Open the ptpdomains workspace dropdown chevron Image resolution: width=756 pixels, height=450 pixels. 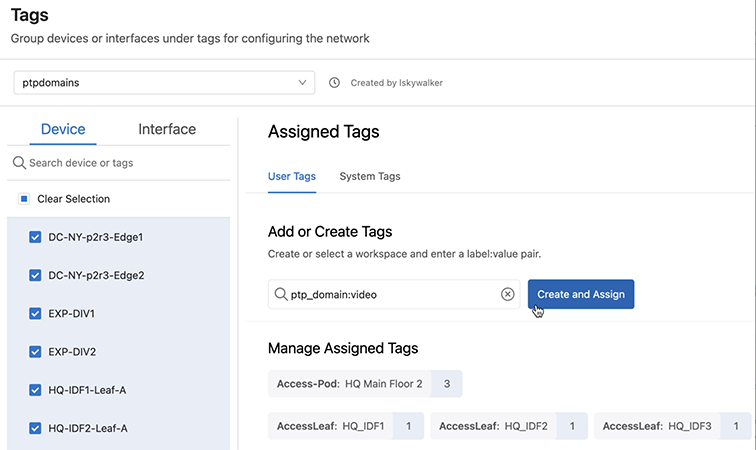coord(302,82)
